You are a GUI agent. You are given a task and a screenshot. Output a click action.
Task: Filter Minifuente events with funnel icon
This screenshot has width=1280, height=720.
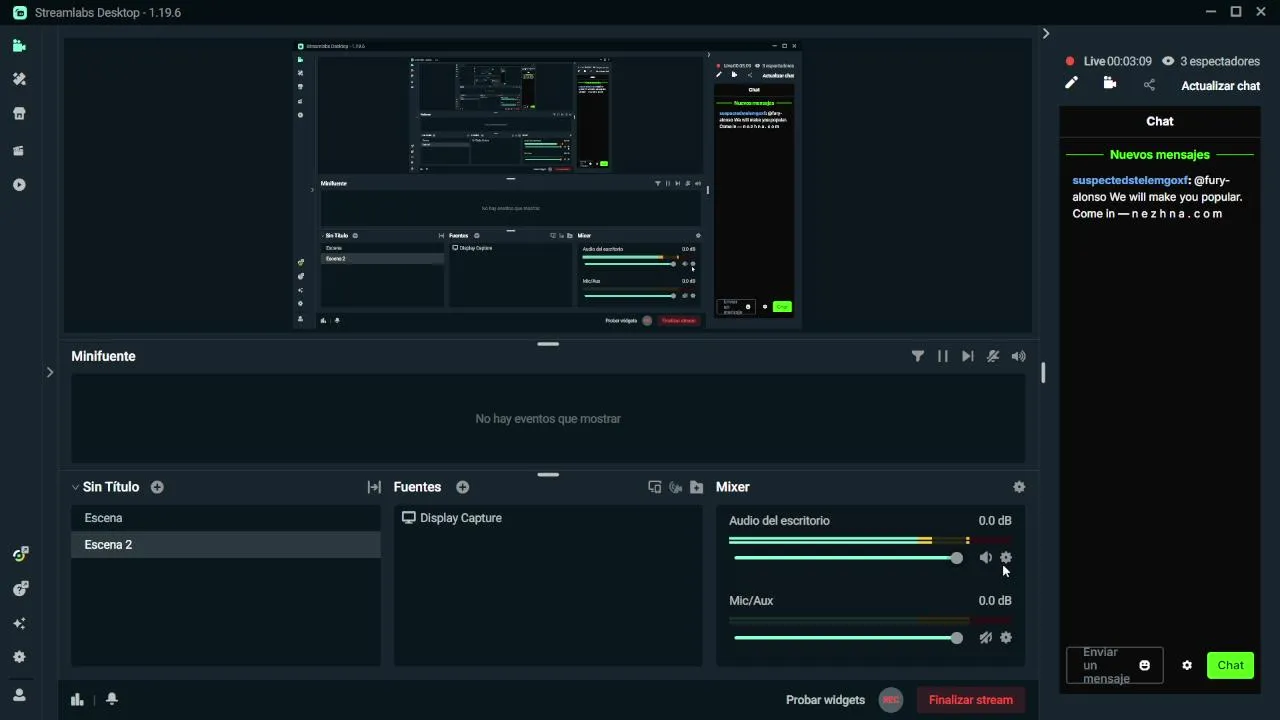[x=918, y=356]
